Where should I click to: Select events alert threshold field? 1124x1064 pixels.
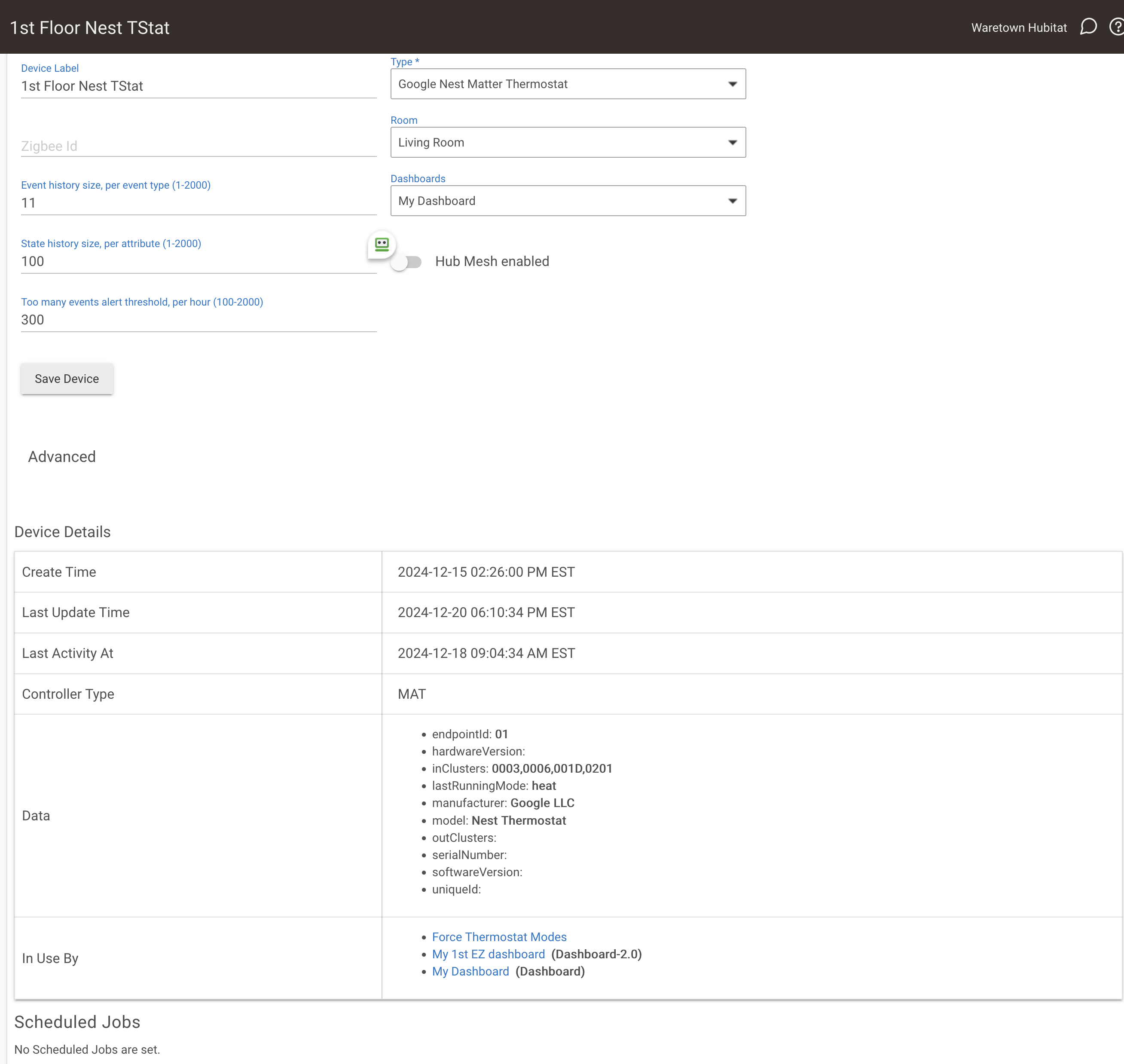coord(199,320)
